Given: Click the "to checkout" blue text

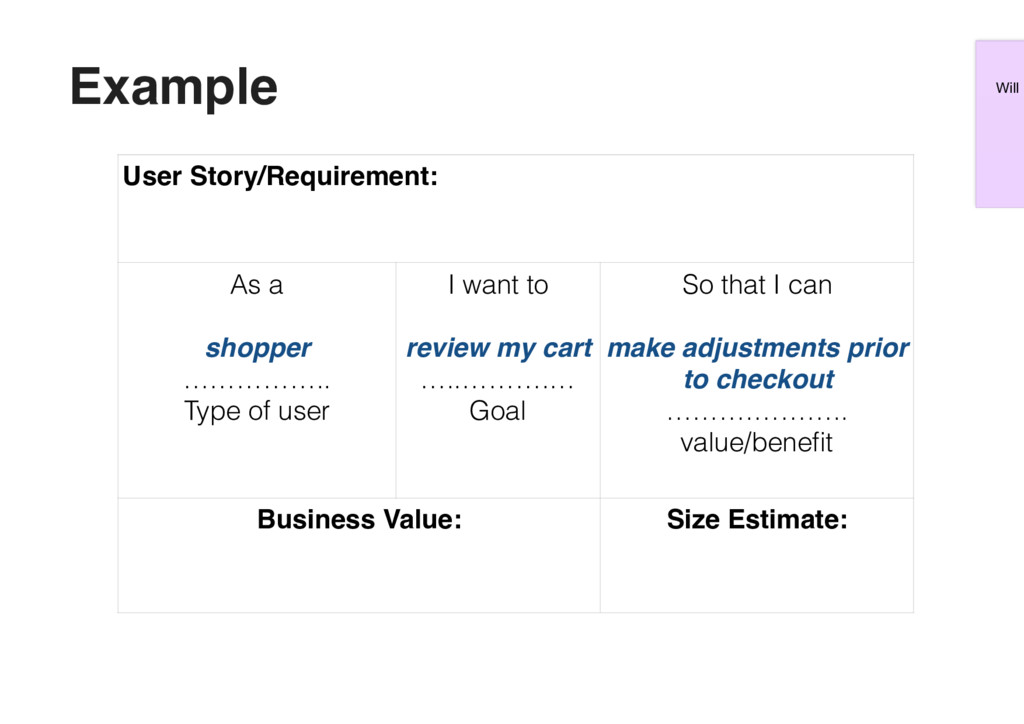Looking at the screenshot, I should 758,379.
